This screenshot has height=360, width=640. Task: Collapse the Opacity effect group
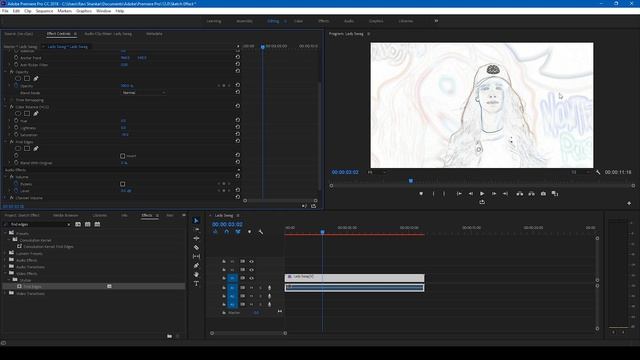(x=6, y=72)
